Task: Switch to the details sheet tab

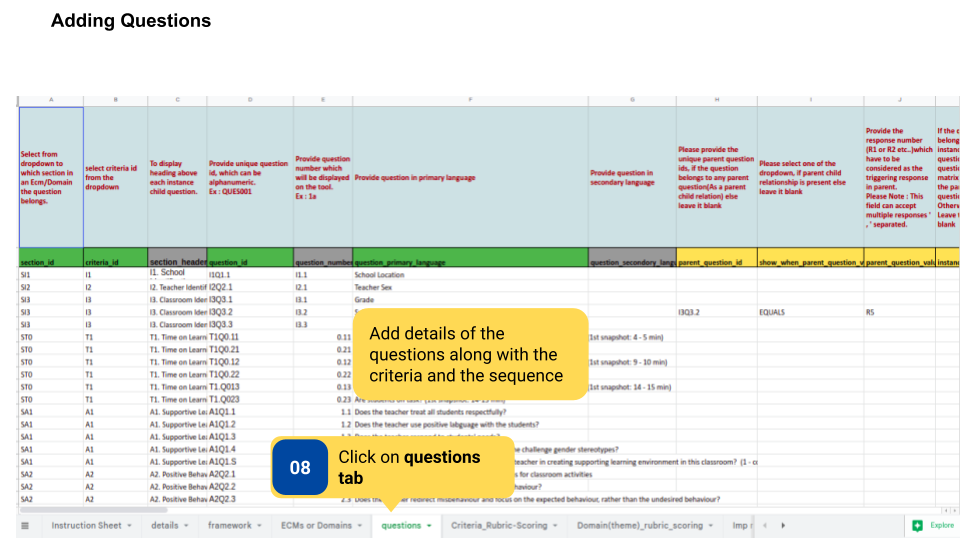Action: 165,525
